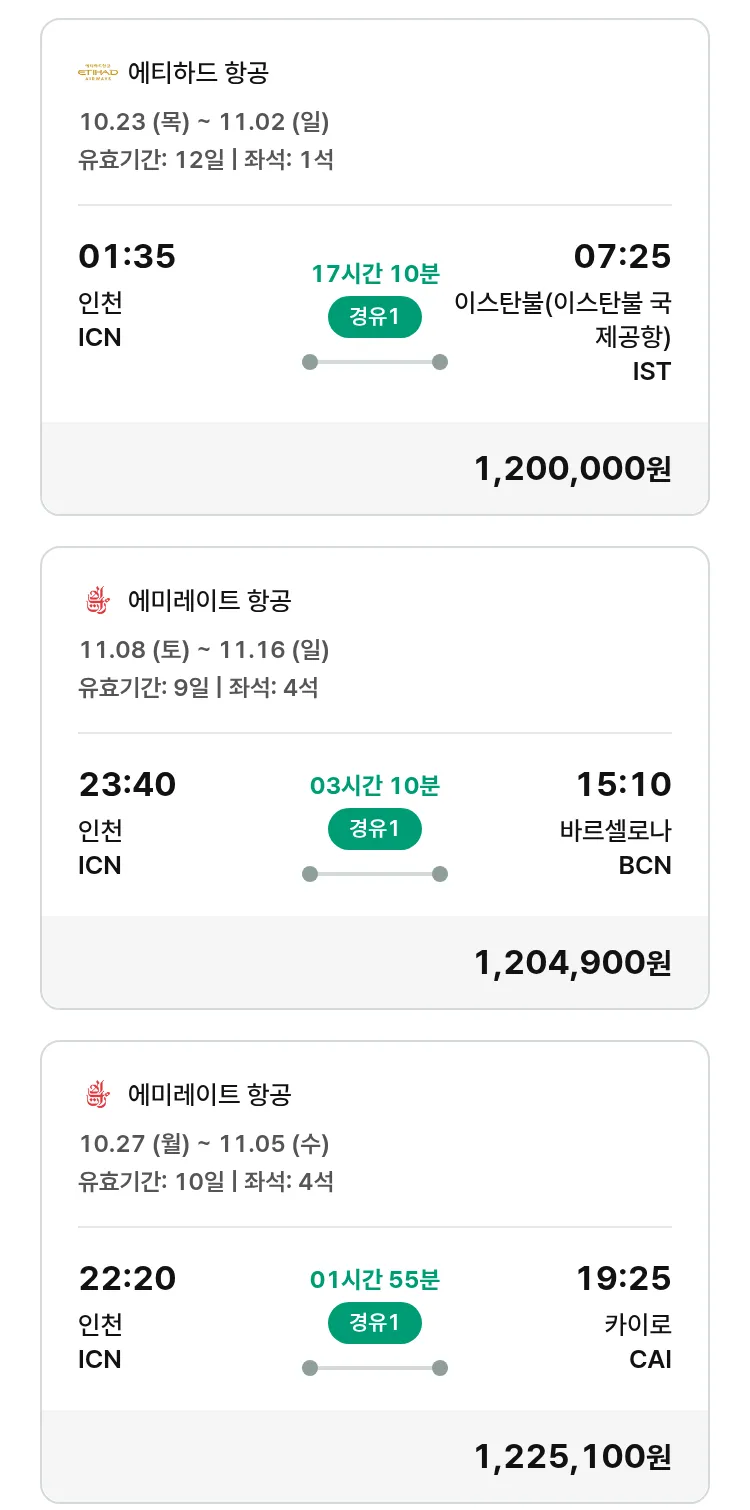This screenshot has height=1510, width=750.
Task: Click the 23:40 departure time
Action: [x=127, y=785]
